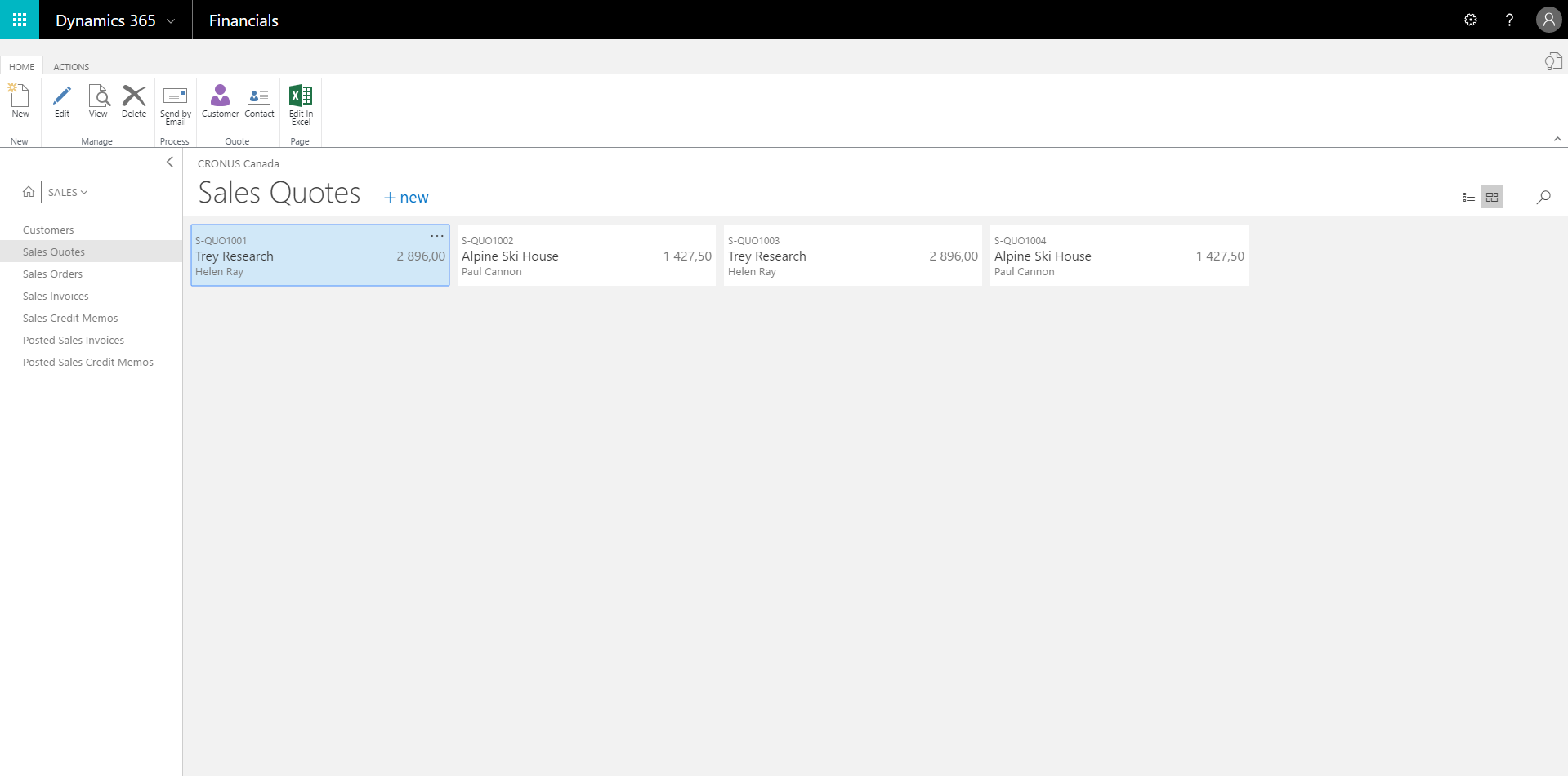
Task: Click amount 2 896,00 on S-QUO1003
Action: pos(954,256)
